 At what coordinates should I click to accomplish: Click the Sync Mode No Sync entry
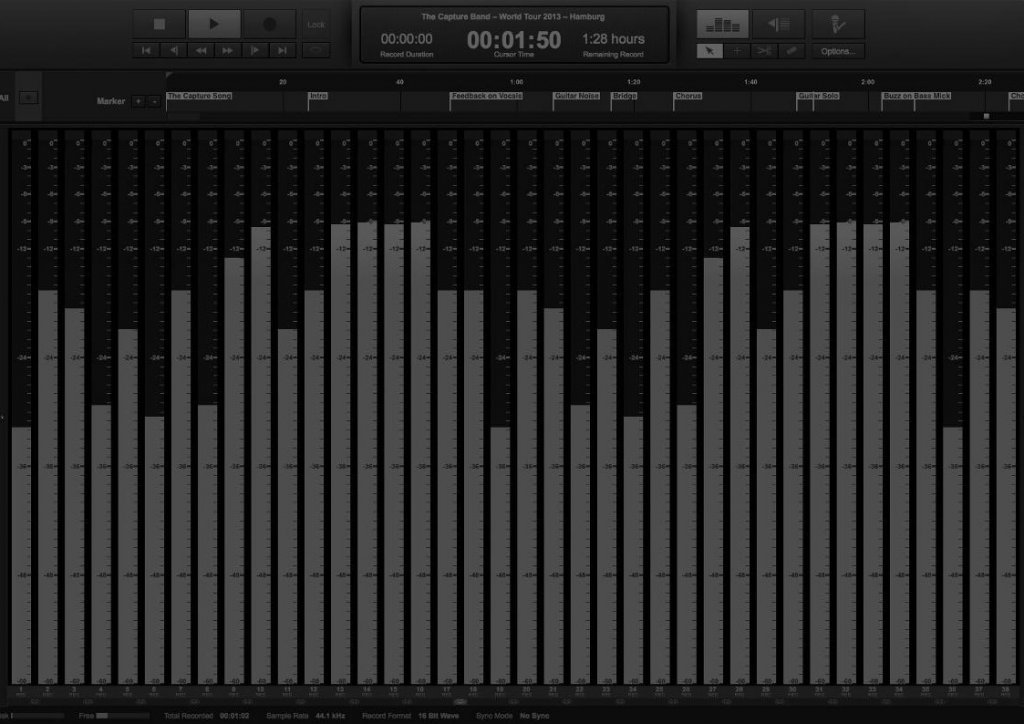pyautogui.click(x=512, y=716)
